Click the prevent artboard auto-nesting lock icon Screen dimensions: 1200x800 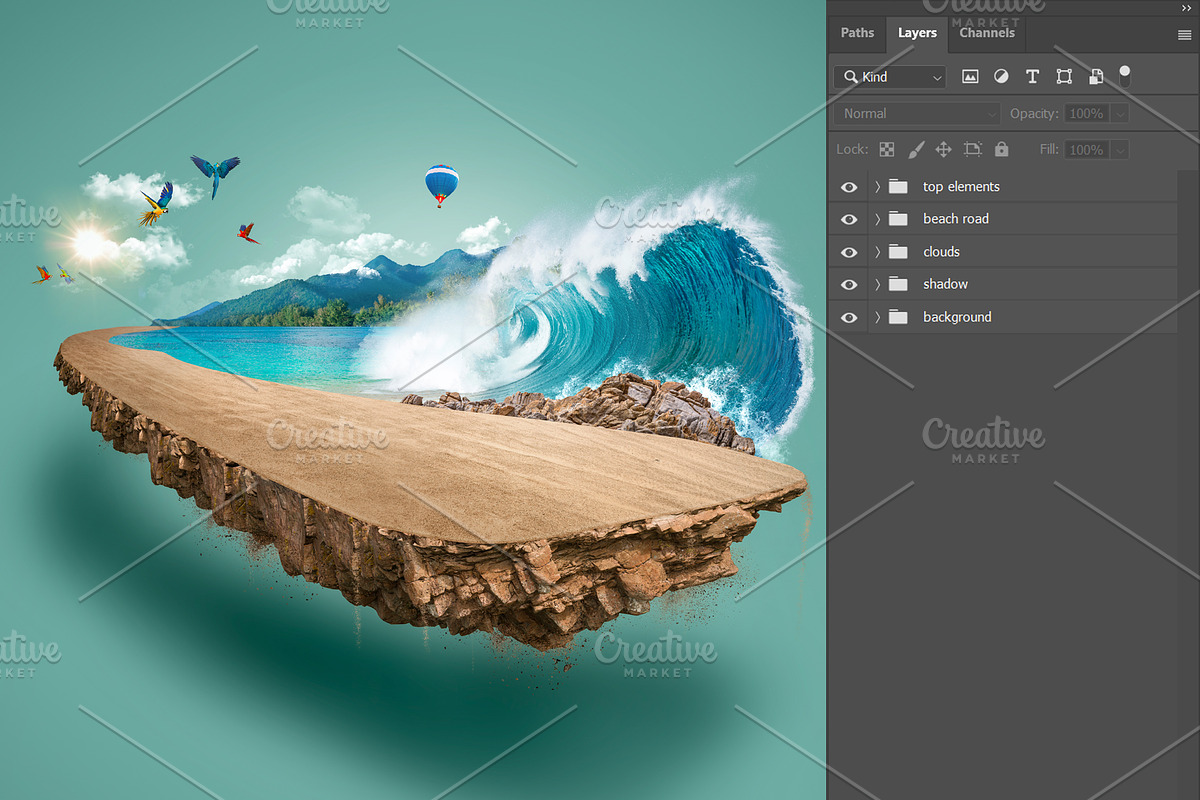point(973,150)
